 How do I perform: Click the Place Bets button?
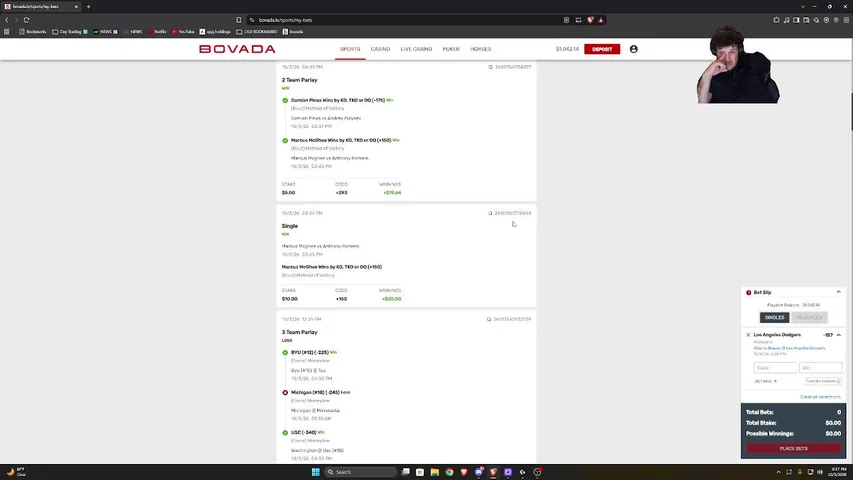(x=793, y=448)
